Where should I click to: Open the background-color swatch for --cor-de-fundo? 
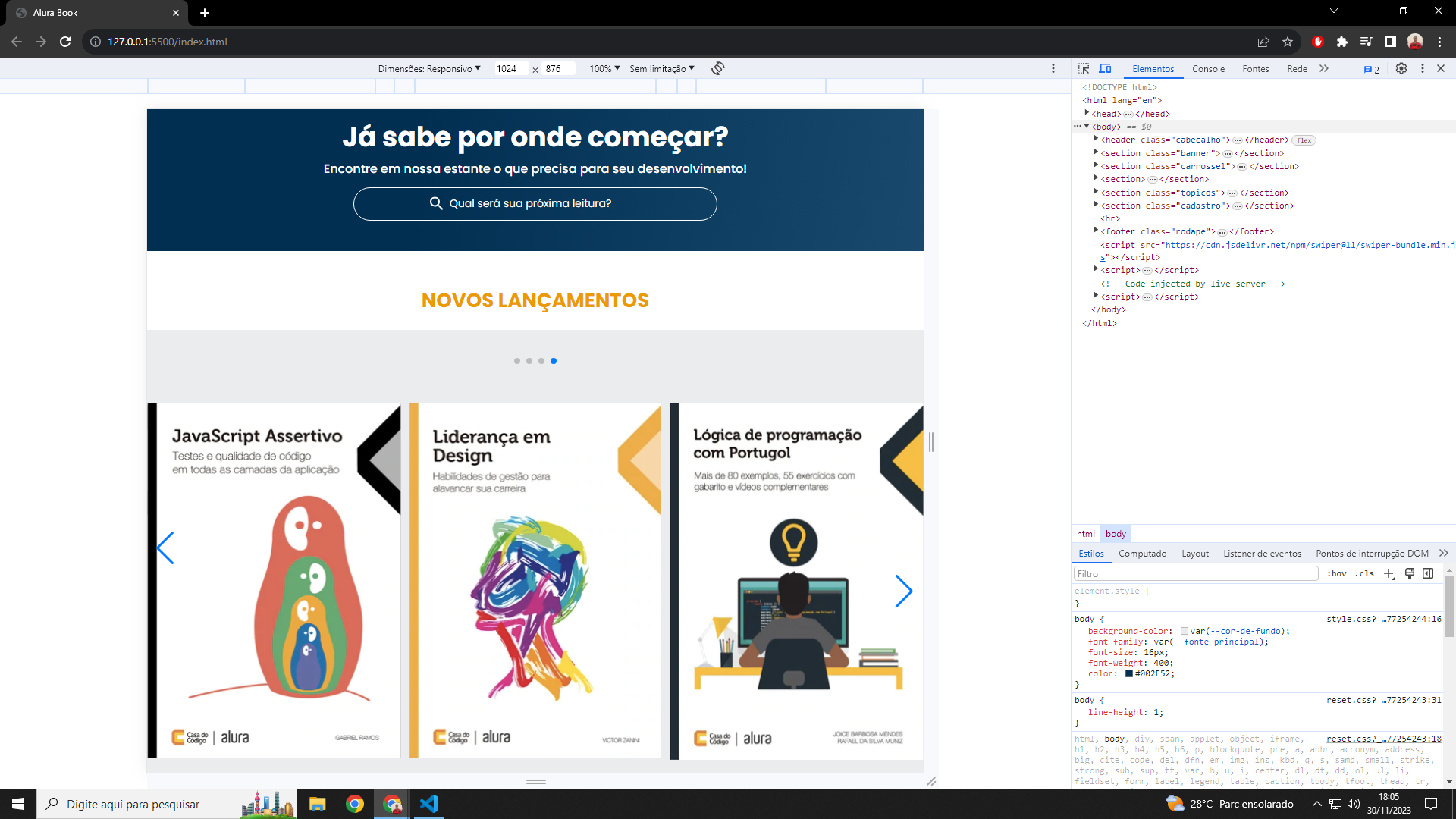point(1184,632)
